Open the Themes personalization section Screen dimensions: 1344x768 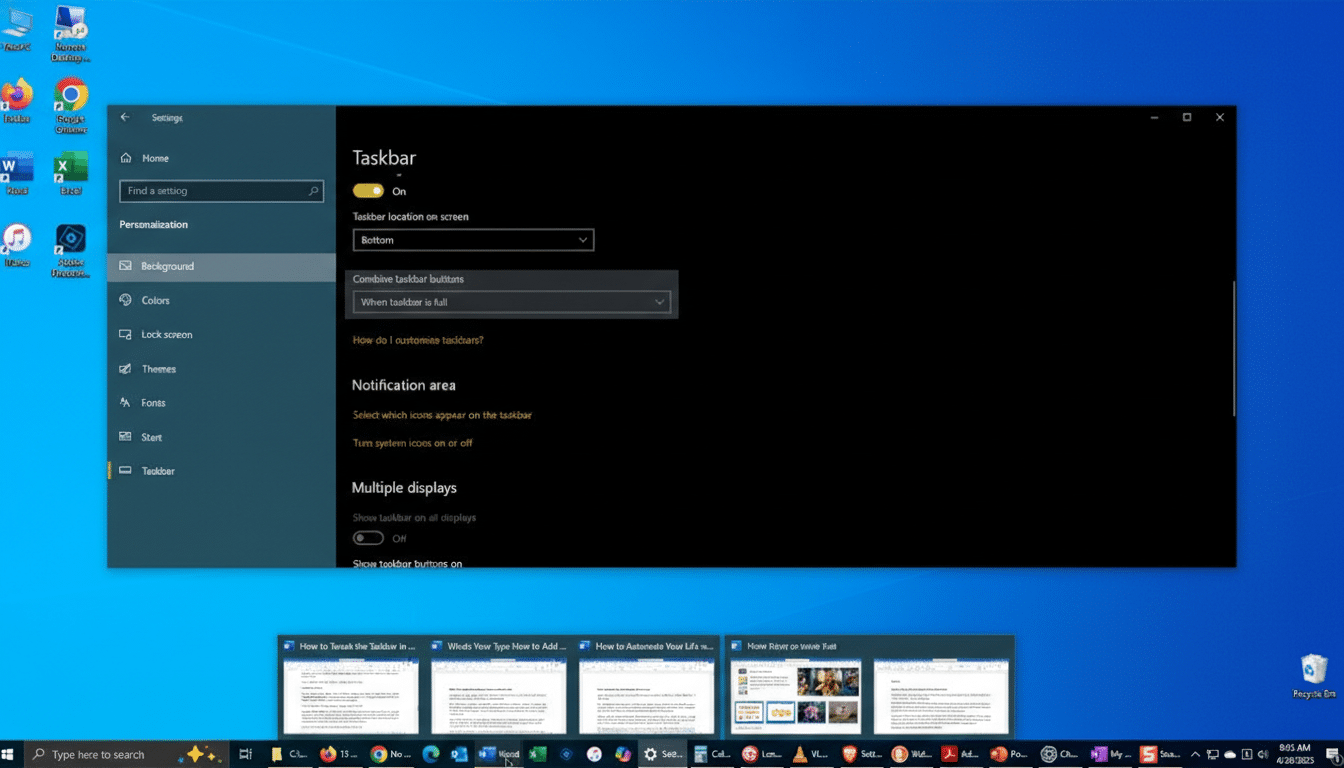pyautogui.click(x=157, y=368)
